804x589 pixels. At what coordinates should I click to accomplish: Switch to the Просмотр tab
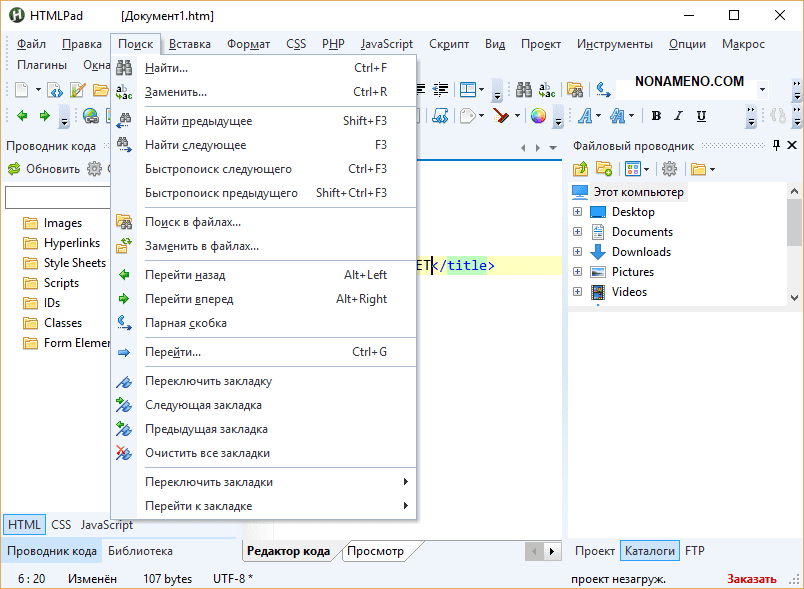pos(374,551)
